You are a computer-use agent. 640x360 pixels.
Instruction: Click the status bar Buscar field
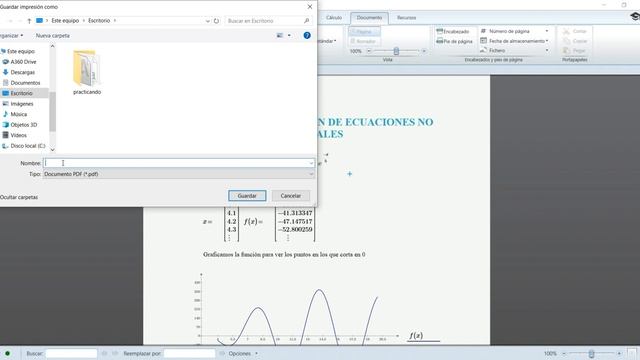(71, 353)
